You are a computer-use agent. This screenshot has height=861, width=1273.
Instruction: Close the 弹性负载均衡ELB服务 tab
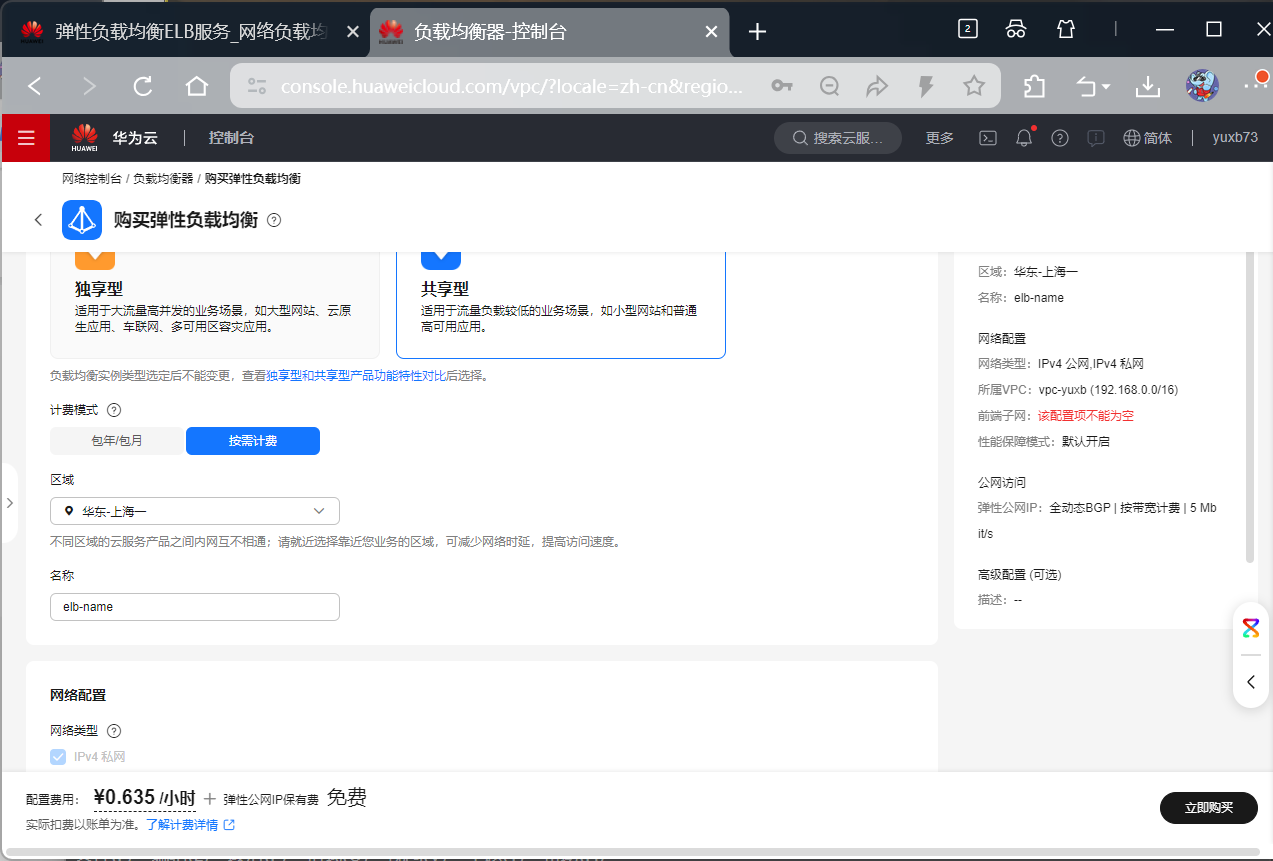coord(352,31)
